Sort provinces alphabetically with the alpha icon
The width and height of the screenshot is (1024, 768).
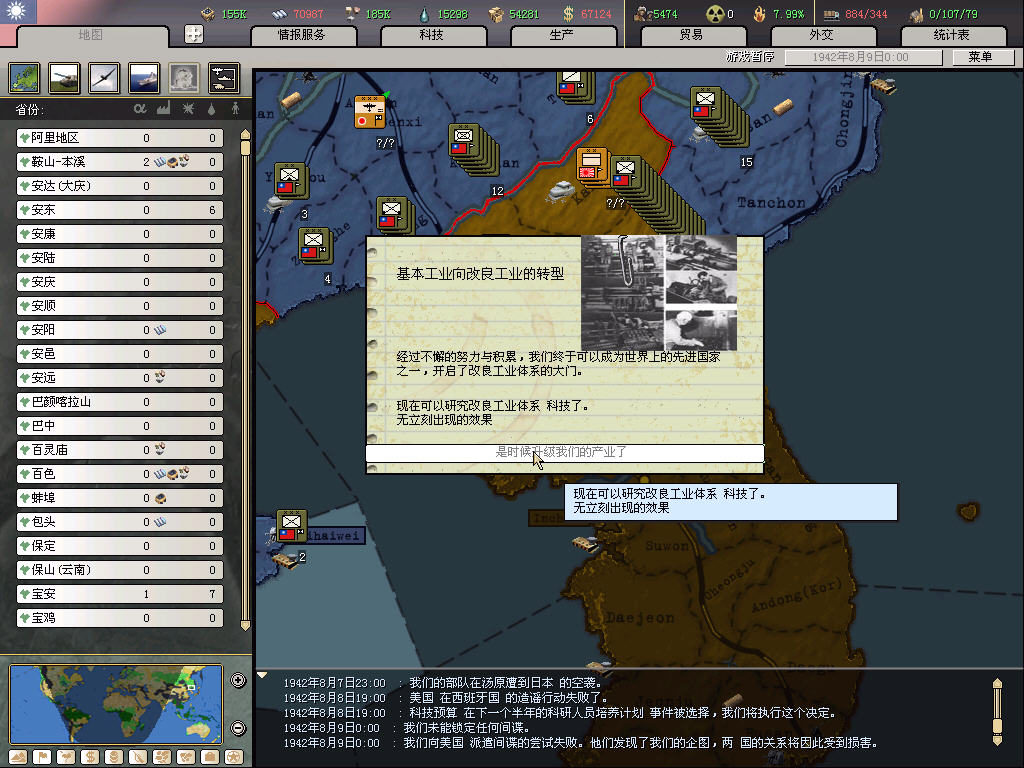[x=140, y=108]
